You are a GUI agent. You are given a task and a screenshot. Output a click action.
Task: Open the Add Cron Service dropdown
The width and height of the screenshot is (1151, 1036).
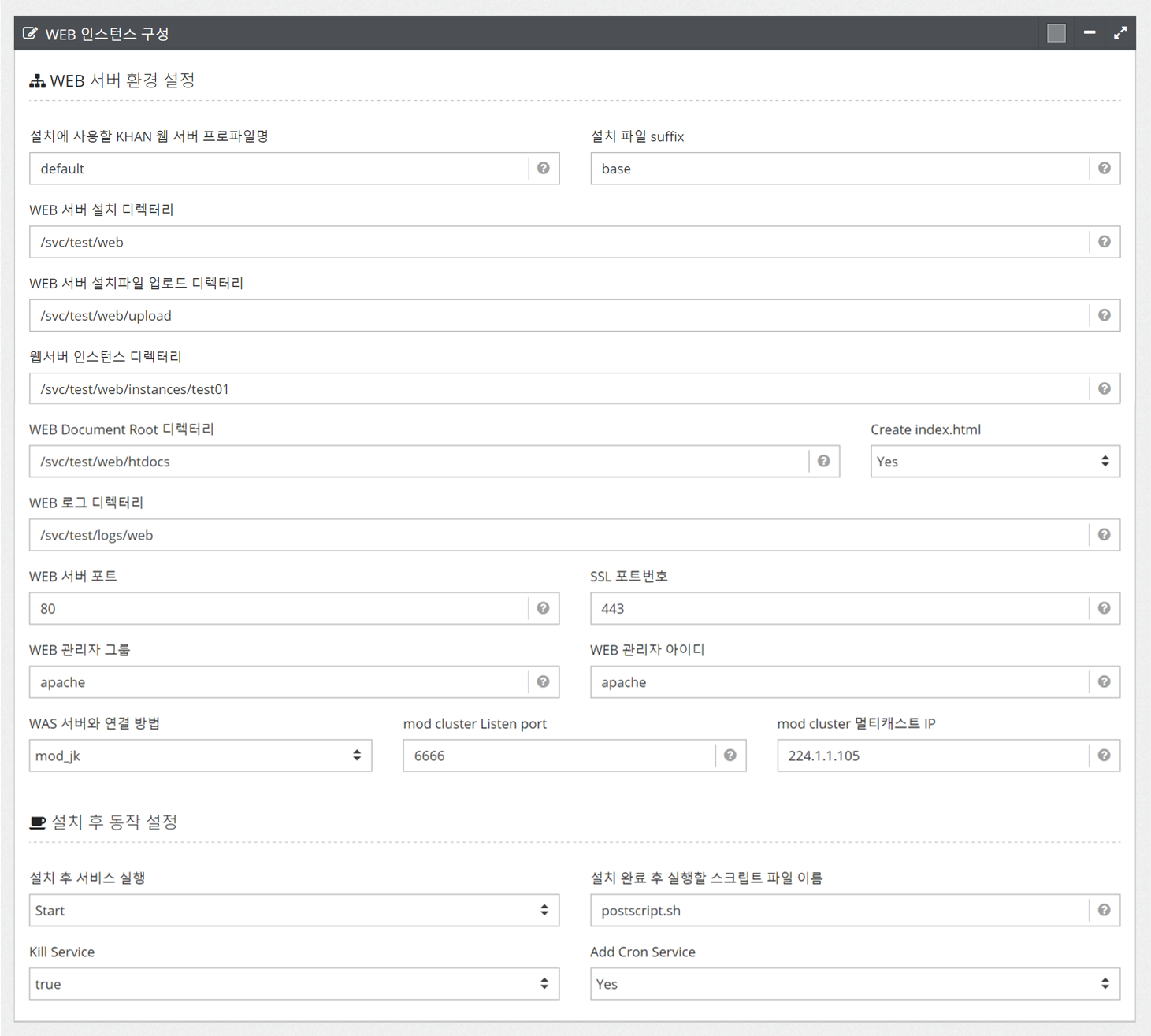[855, 984]
